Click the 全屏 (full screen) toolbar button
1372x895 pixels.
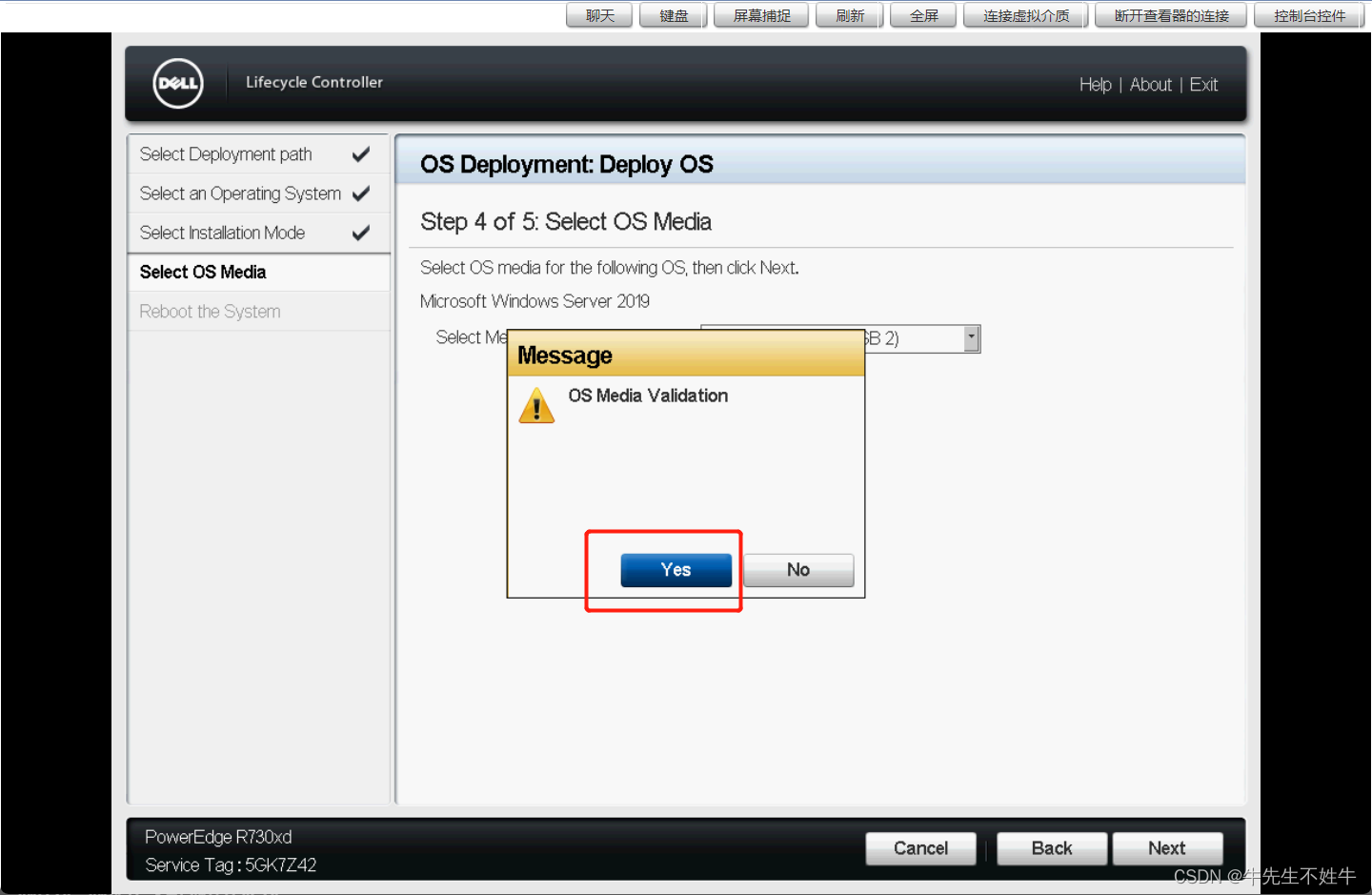coord(923,15)
